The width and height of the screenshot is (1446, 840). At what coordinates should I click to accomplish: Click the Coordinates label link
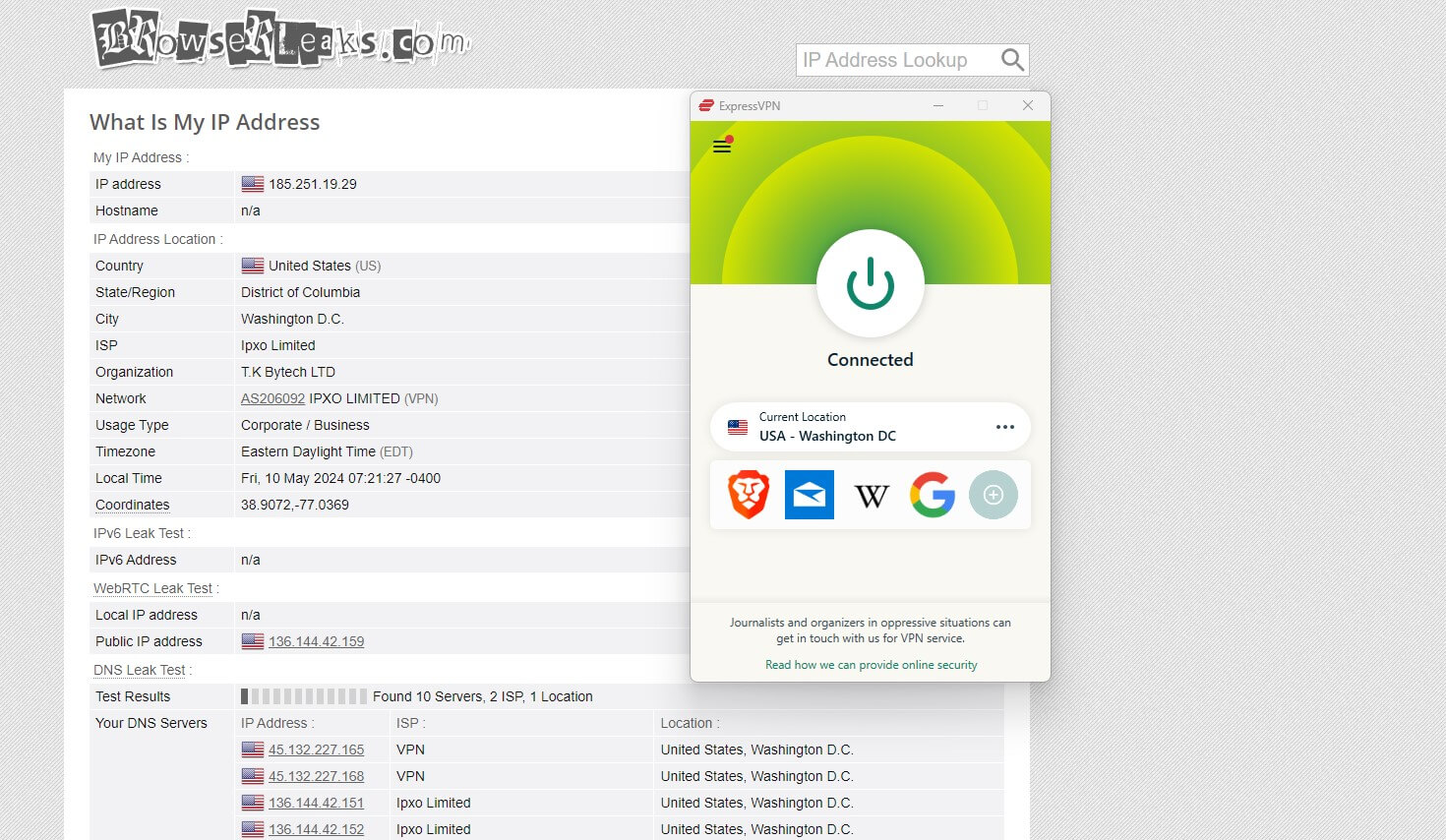point(132,505)
